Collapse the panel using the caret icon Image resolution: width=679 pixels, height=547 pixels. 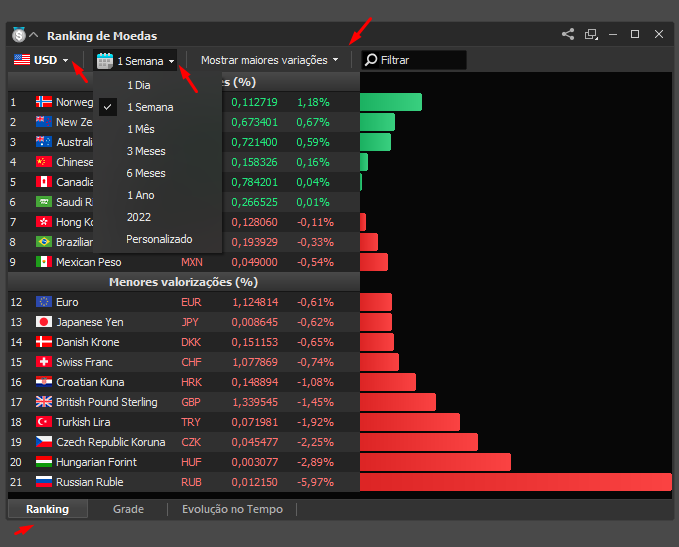pyautogui.click(x=33, y=35)
